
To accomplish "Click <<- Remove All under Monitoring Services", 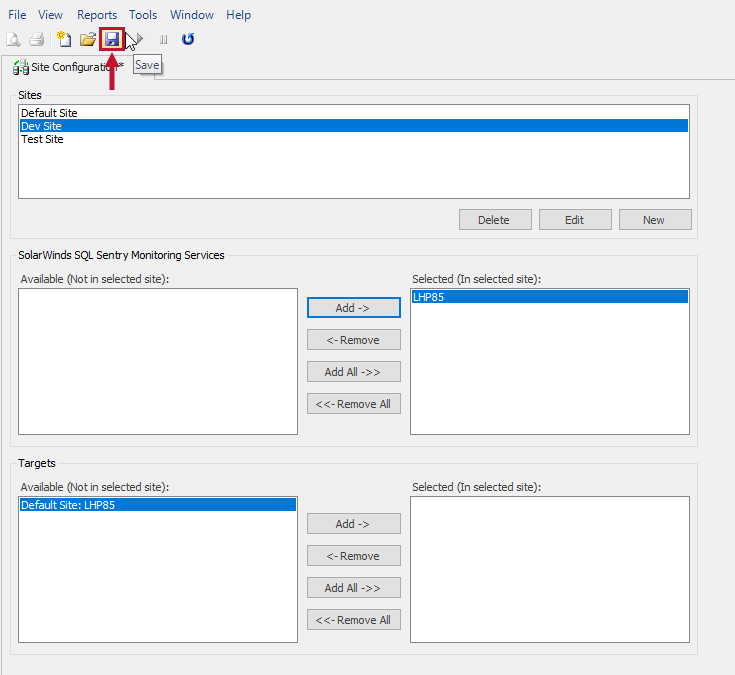I will 354,404.
